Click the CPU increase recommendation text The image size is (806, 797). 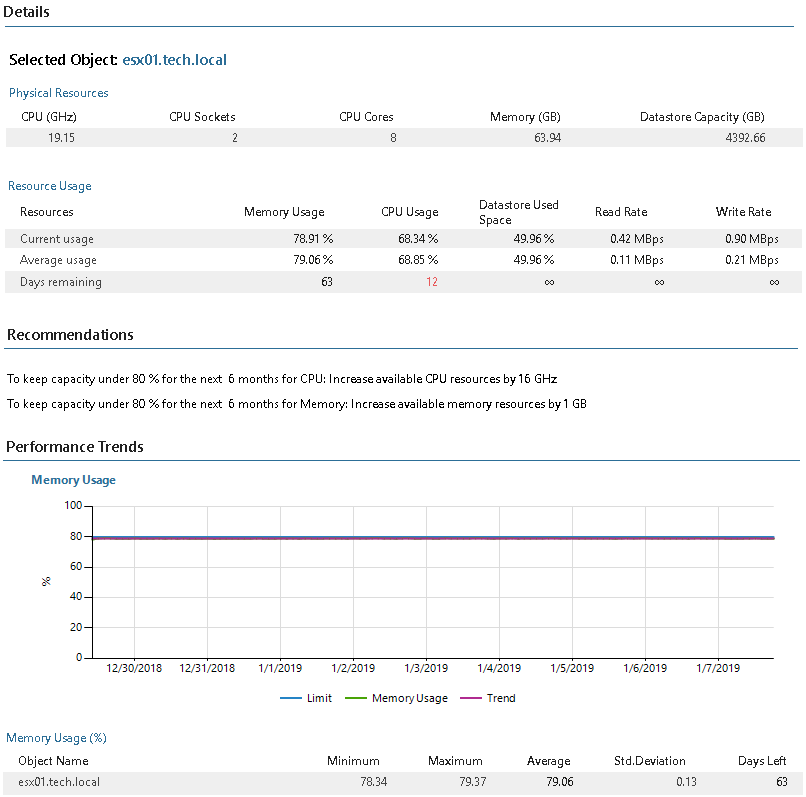282,379
